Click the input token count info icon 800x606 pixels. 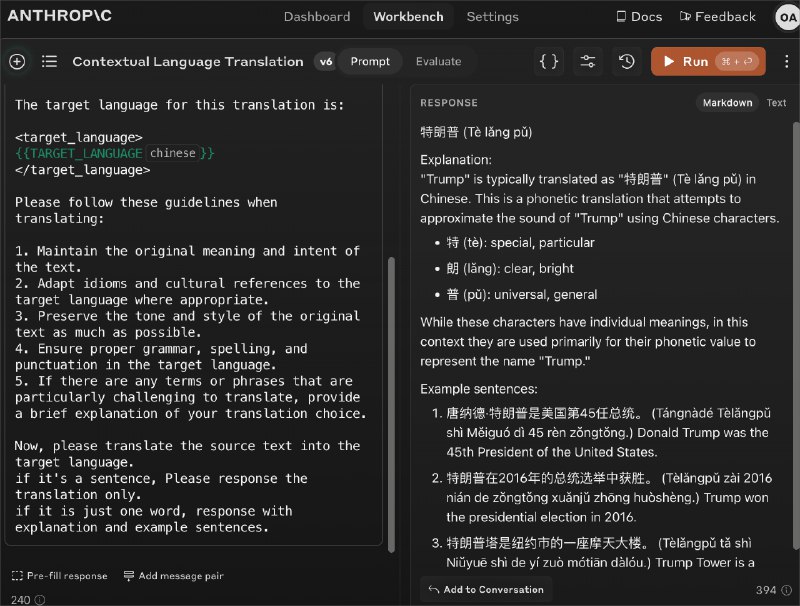tap(40, 600)
